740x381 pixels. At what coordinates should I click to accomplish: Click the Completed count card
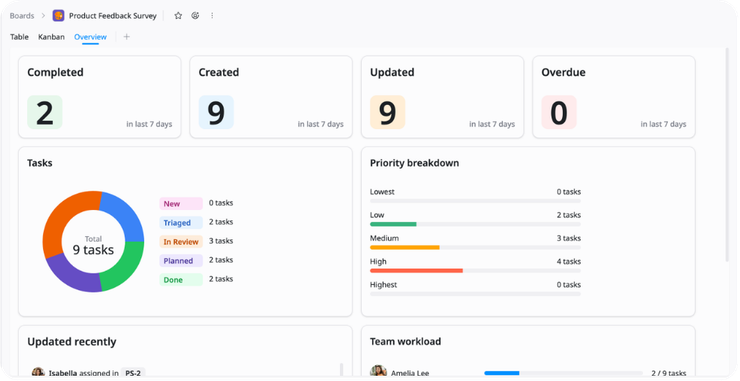tap(100, 97)
